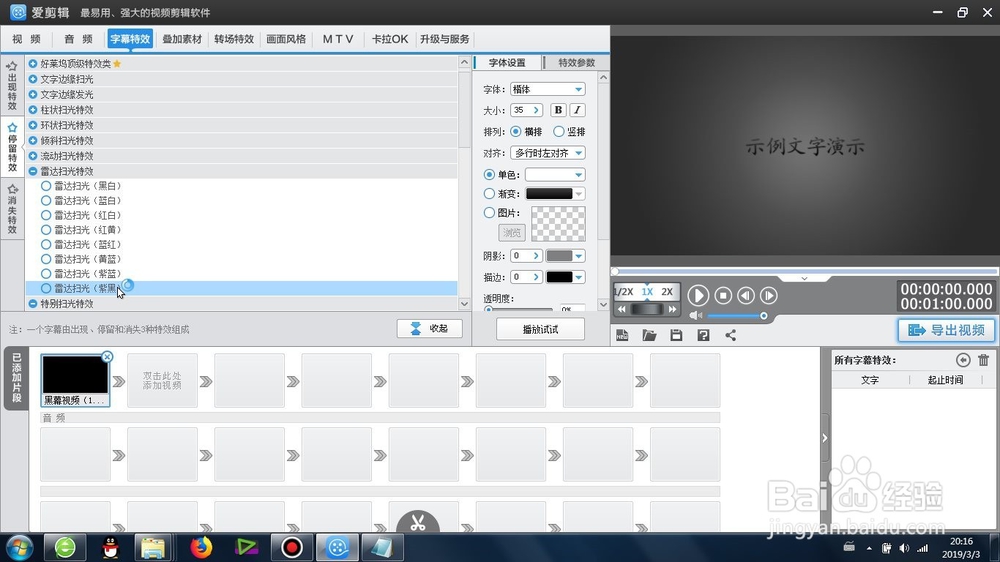Viewport: 1000px width, 562px height.
Task: Click the rewind double-arrow speed icon
Action: click(622, 309)
